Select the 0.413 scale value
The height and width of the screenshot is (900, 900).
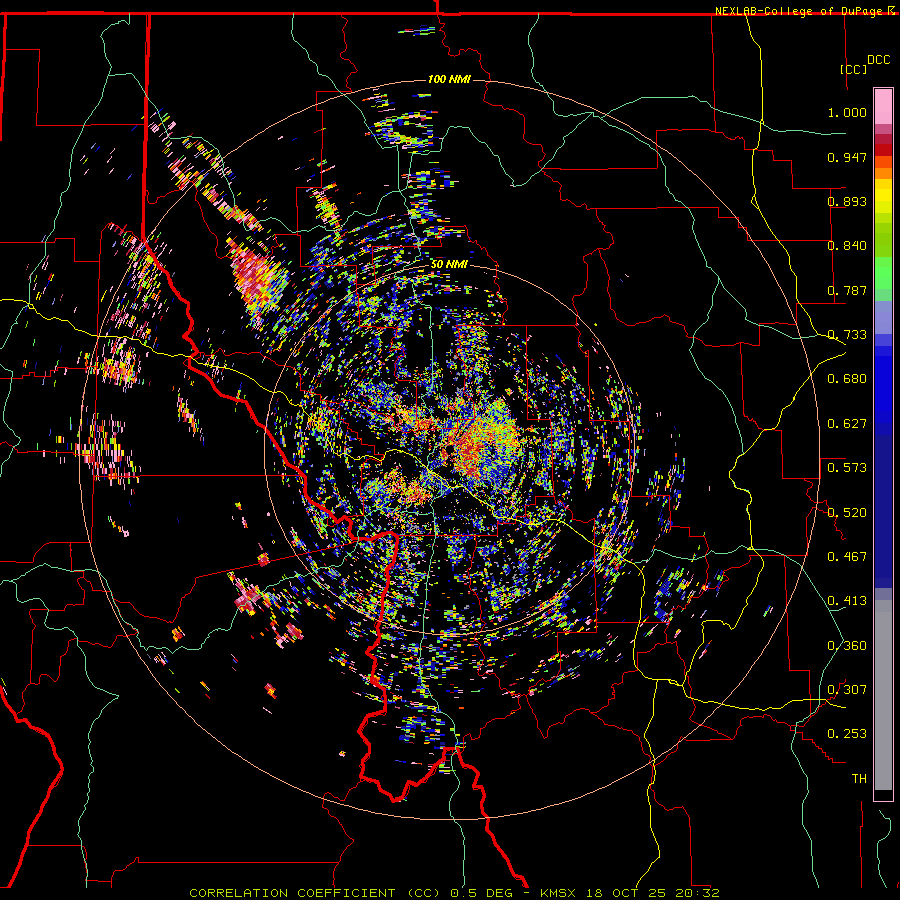[x=847, y=601]
